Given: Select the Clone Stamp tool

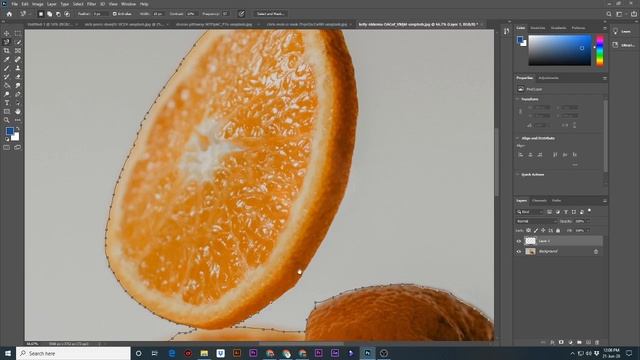Looking at the screenshot, I should pyautogui.click(x=18, y=68).
